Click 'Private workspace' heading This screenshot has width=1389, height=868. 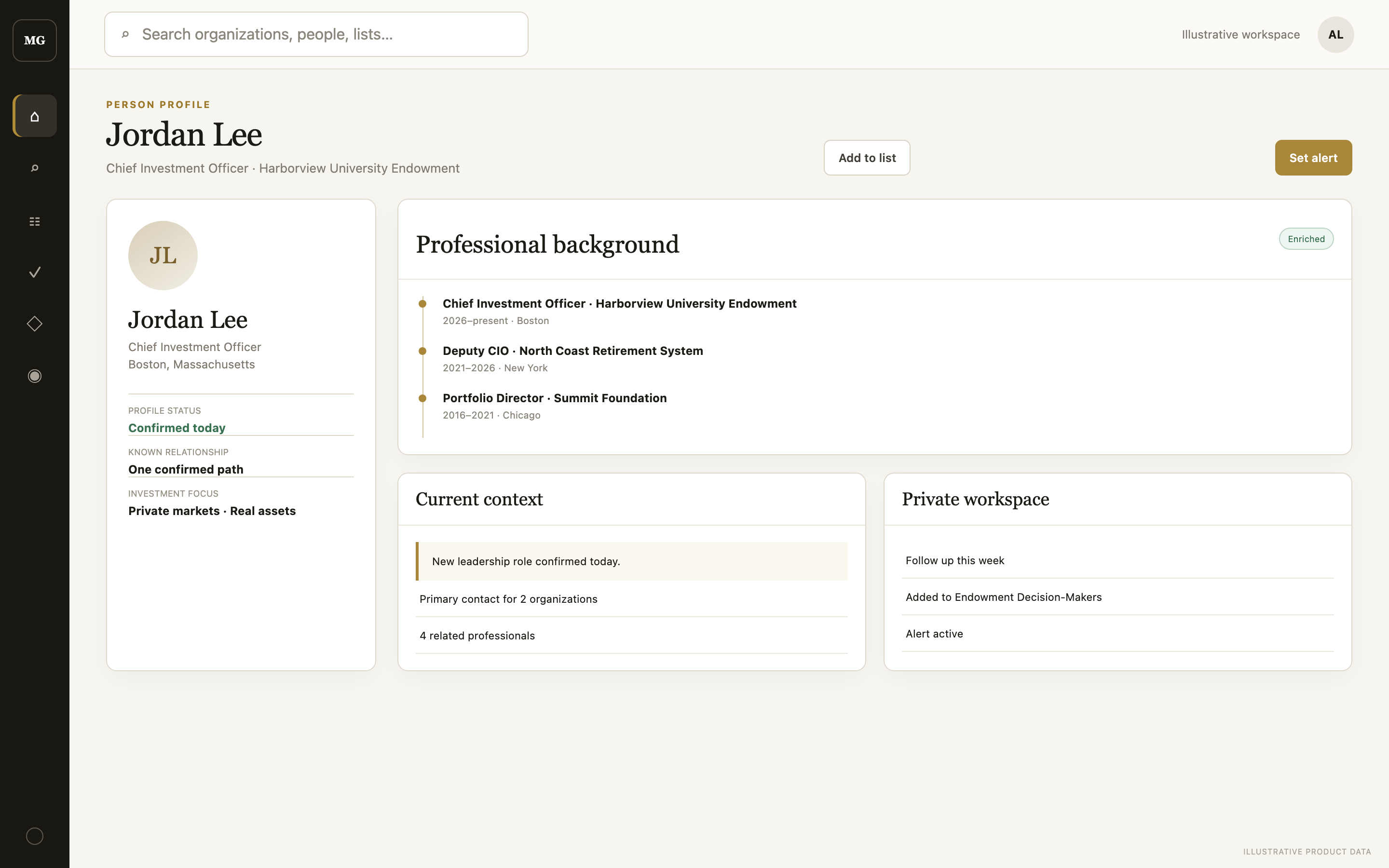click(x=975, y=499)
